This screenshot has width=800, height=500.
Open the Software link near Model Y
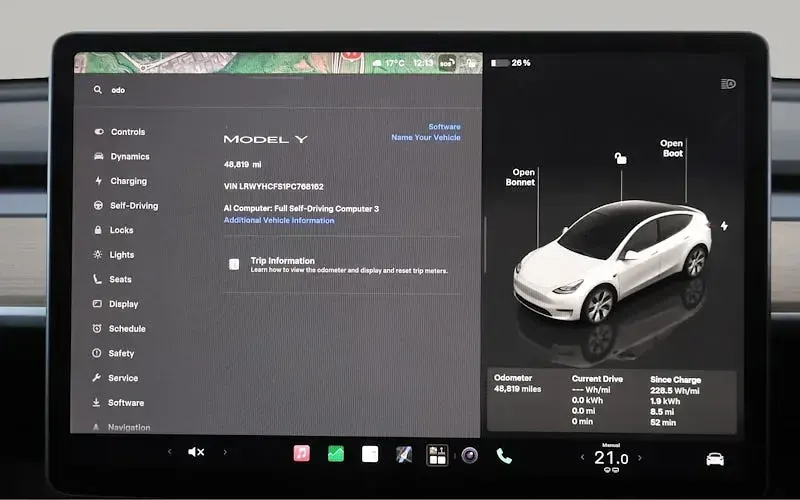[x=444, y=127]
